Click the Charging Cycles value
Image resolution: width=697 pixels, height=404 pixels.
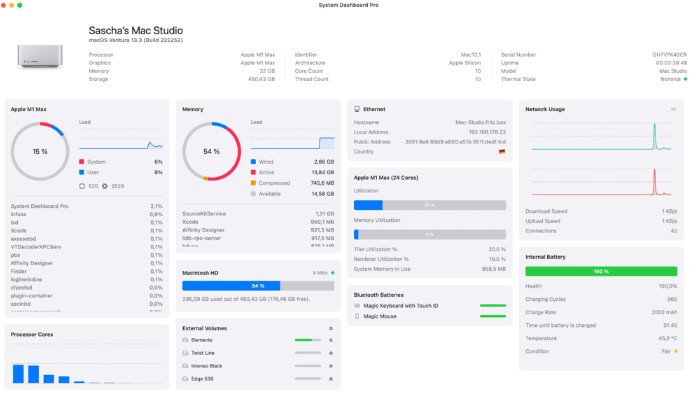point(673,299)
